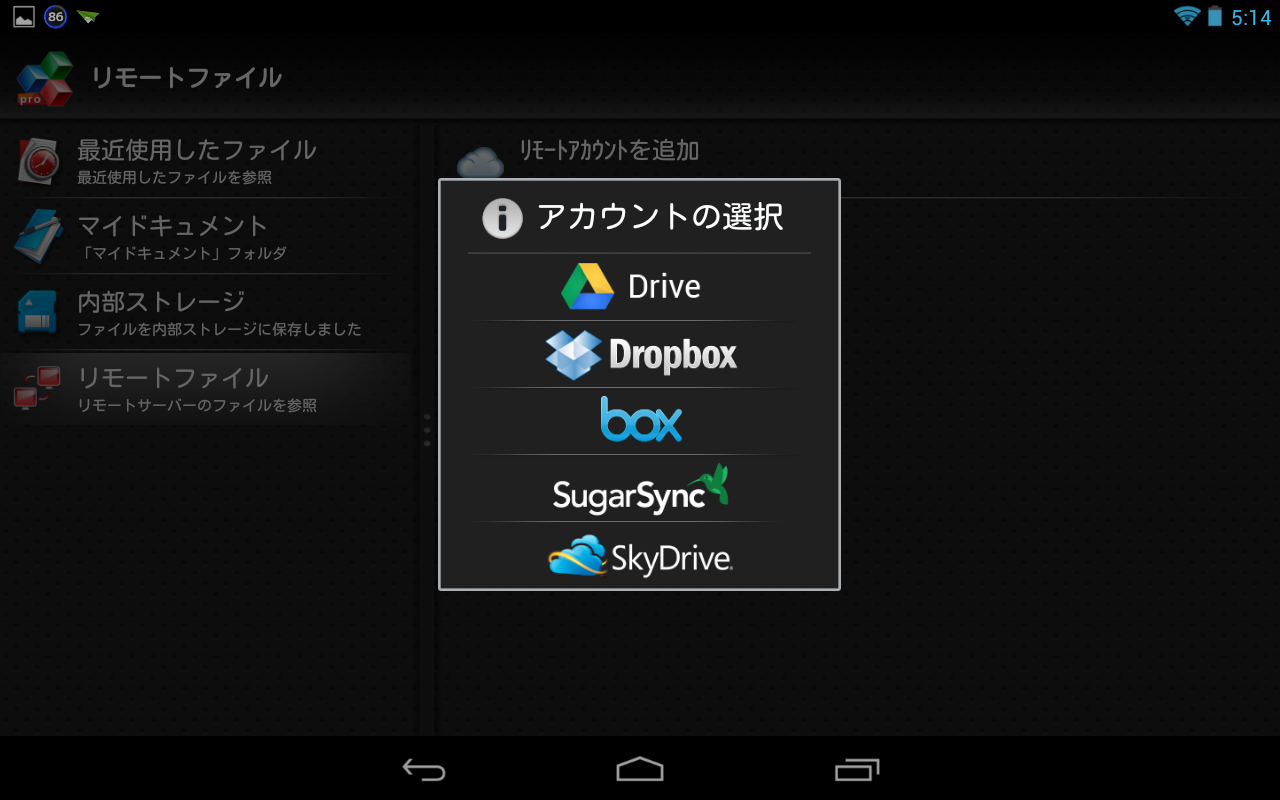Tap the picture notification icon in status bar
1280x800 pixels.
coord(24,17)
